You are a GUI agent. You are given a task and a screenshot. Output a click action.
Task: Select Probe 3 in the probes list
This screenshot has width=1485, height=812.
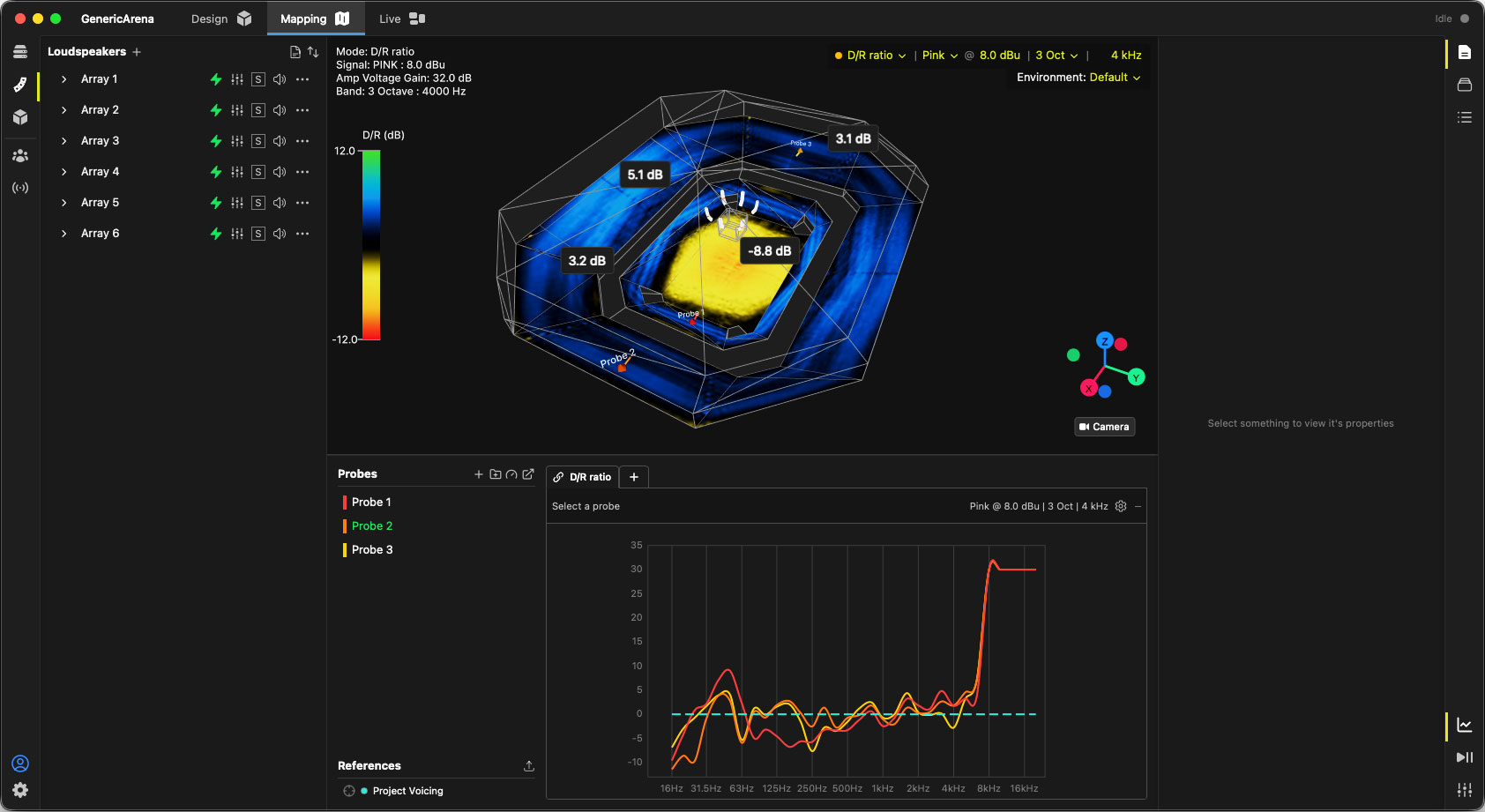click(372, 550)
